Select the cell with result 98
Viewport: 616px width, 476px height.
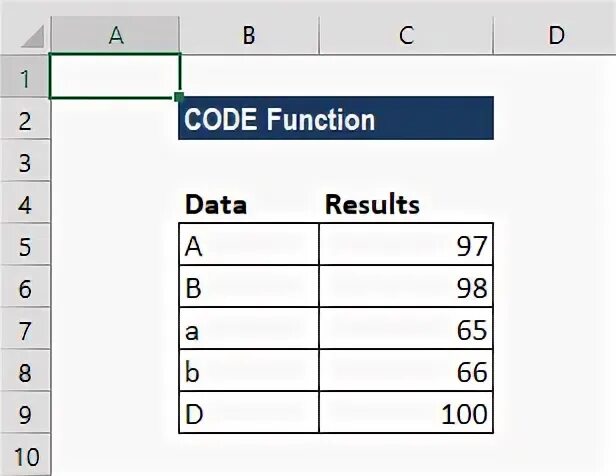click(x=406, y=286)
